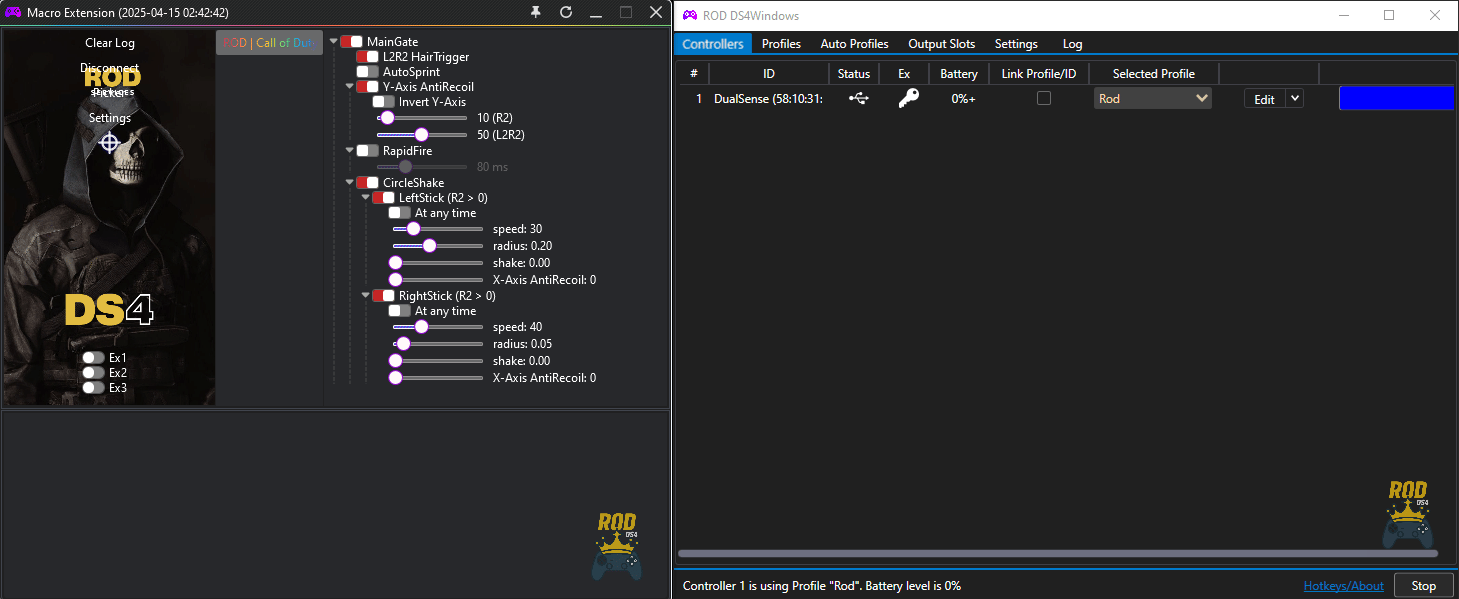The height and width of the screenshot is (599, 1459).
Task: Enable the AutoSprint switch
Action: coord(367,72)
